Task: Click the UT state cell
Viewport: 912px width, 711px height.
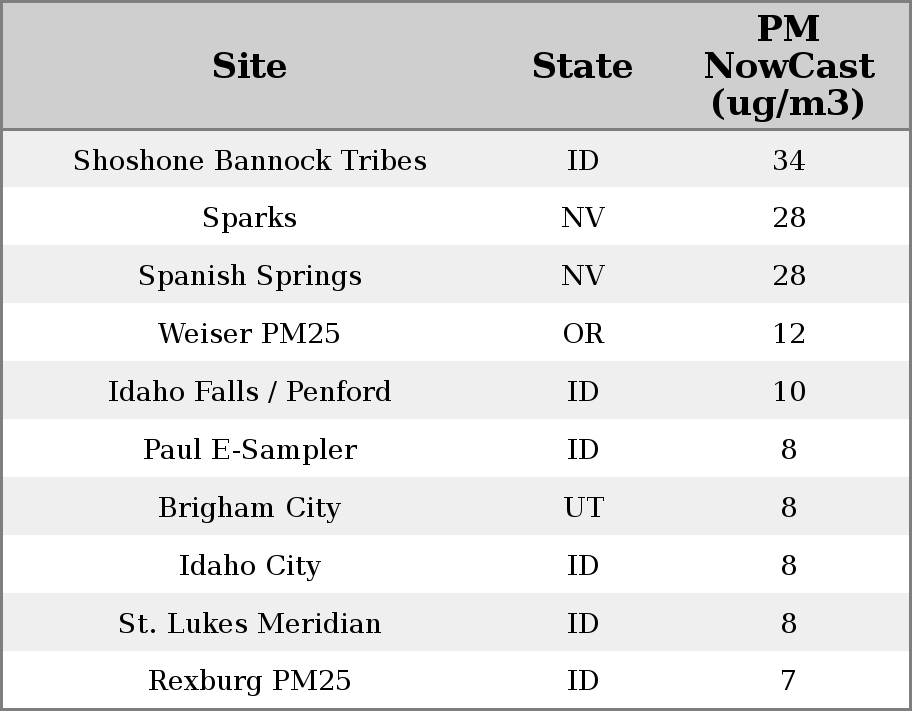Action: point(583,508)
